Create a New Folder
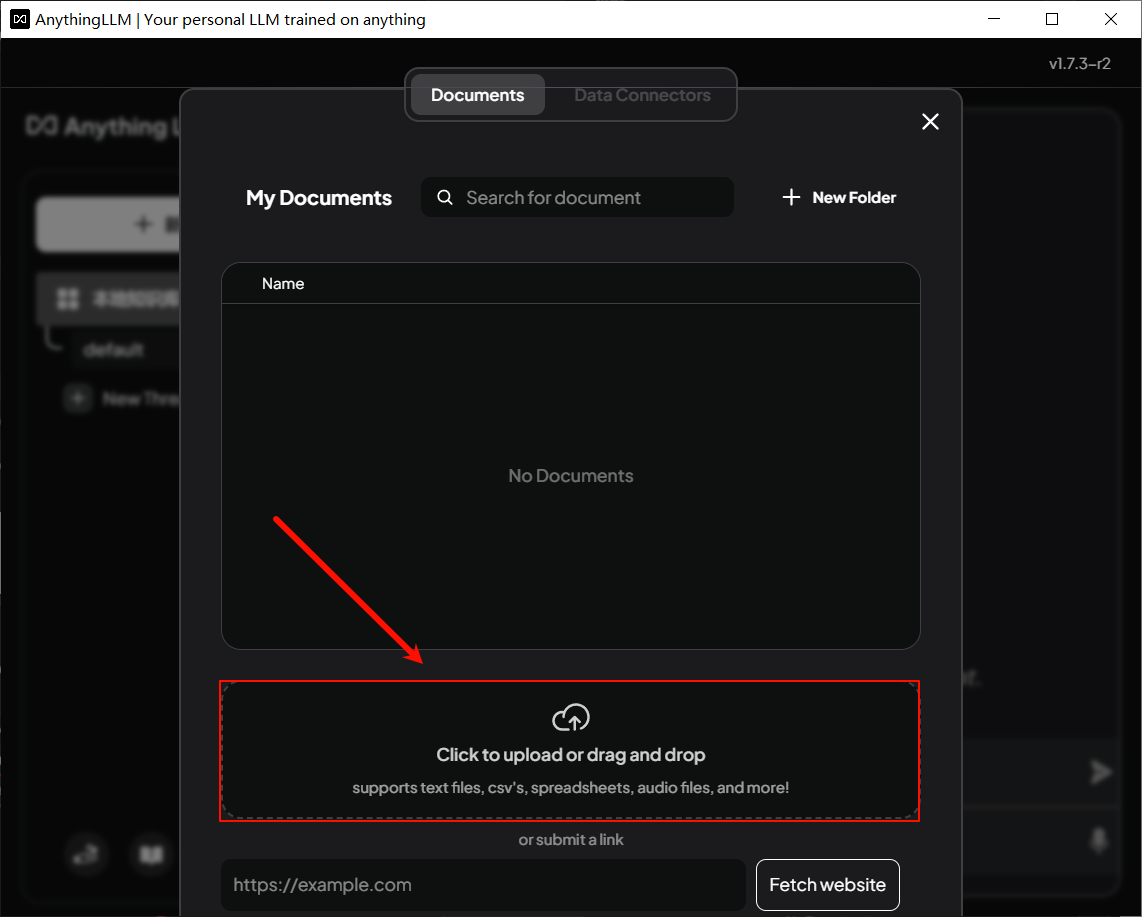This screenshot has width=1142, height=917. click(x=839, y=197)
